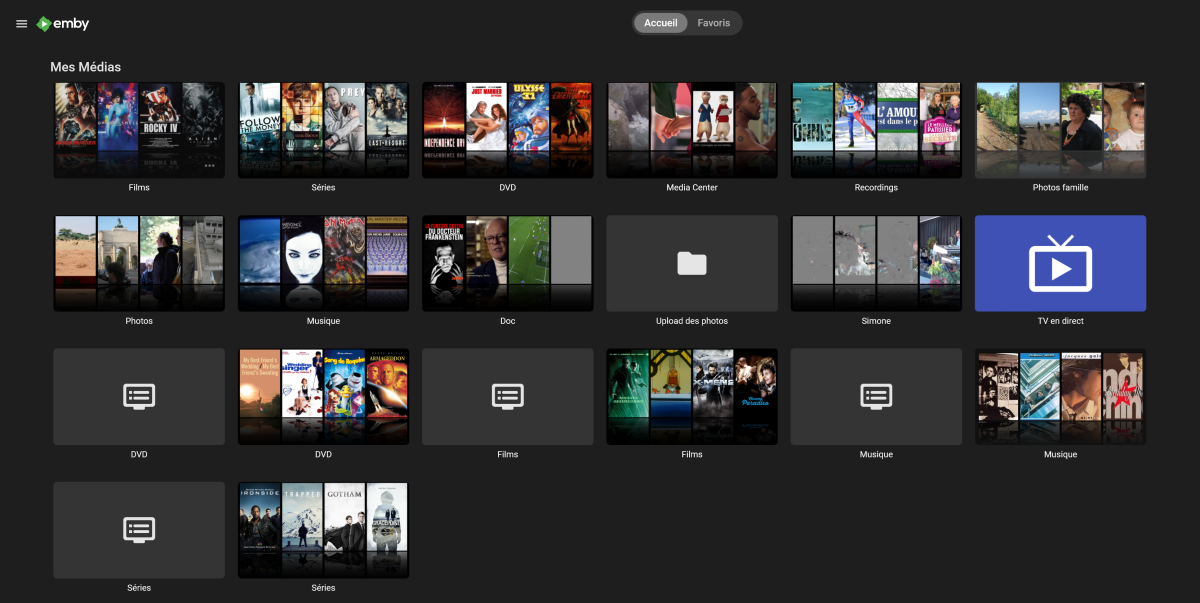Switch to the Favoris tab

point(714,23)
